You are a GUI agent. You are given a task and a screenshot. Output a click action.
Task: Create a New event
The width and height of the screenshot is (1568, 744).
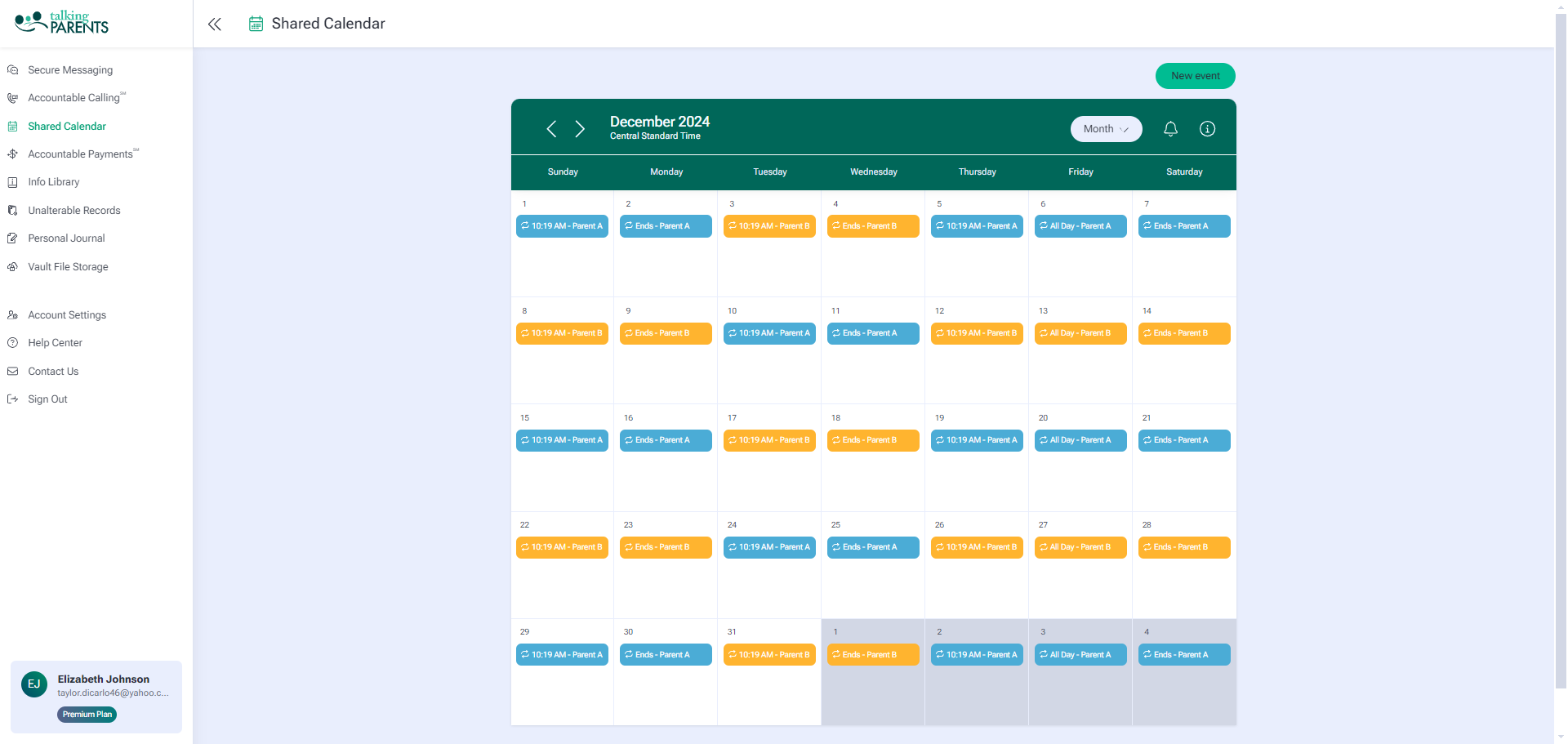pyautogui.click(x=1195, y=76)
